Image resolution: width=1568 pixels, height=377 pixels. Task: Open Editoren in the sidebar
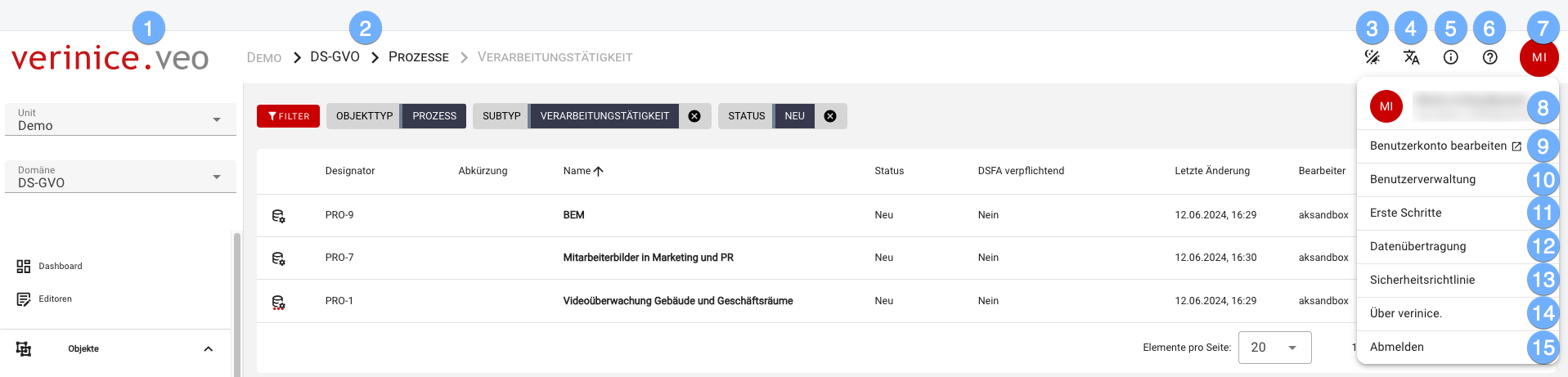click(55, 299)
